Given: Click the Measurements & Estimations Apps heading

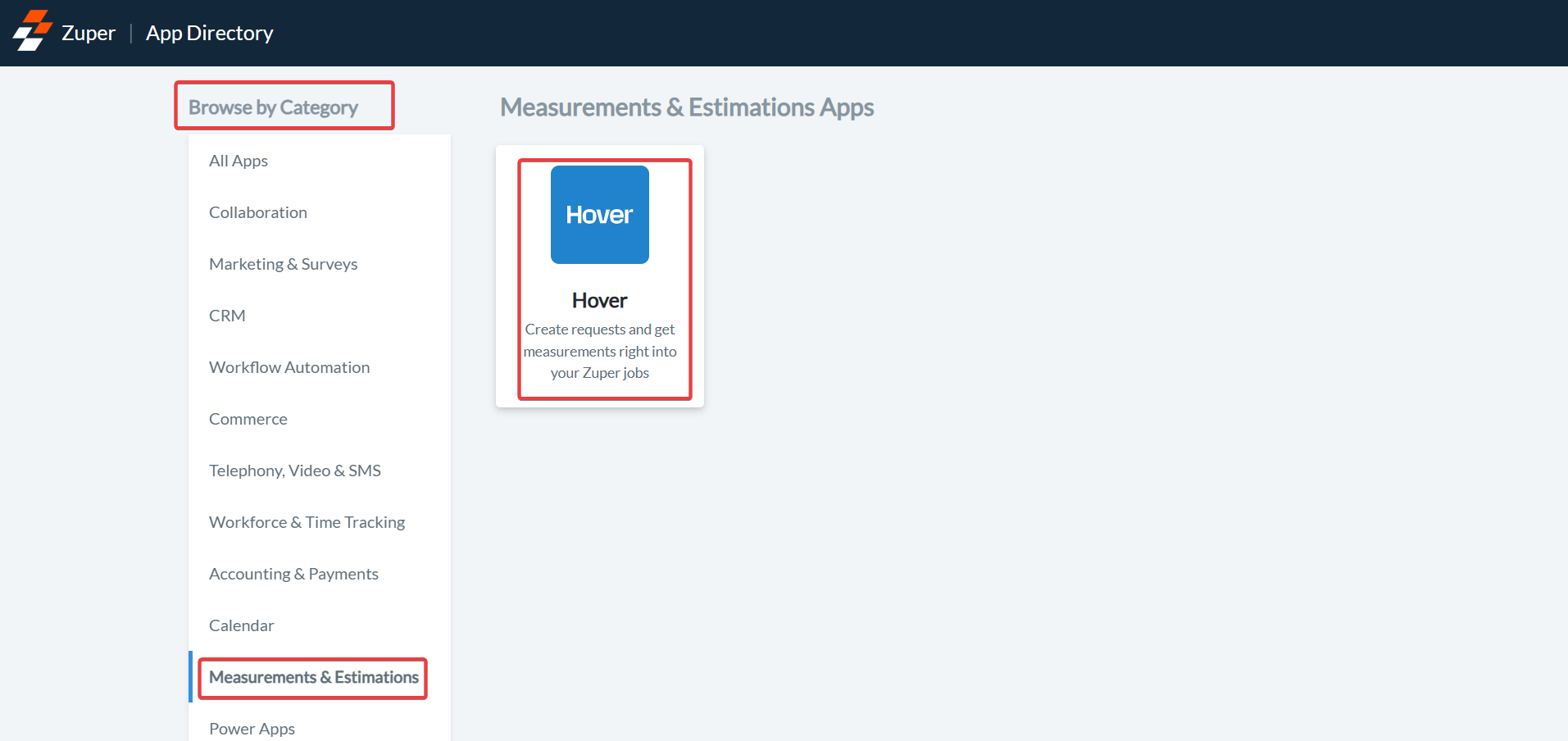Looking at the screenshot, I should (687, 107).
